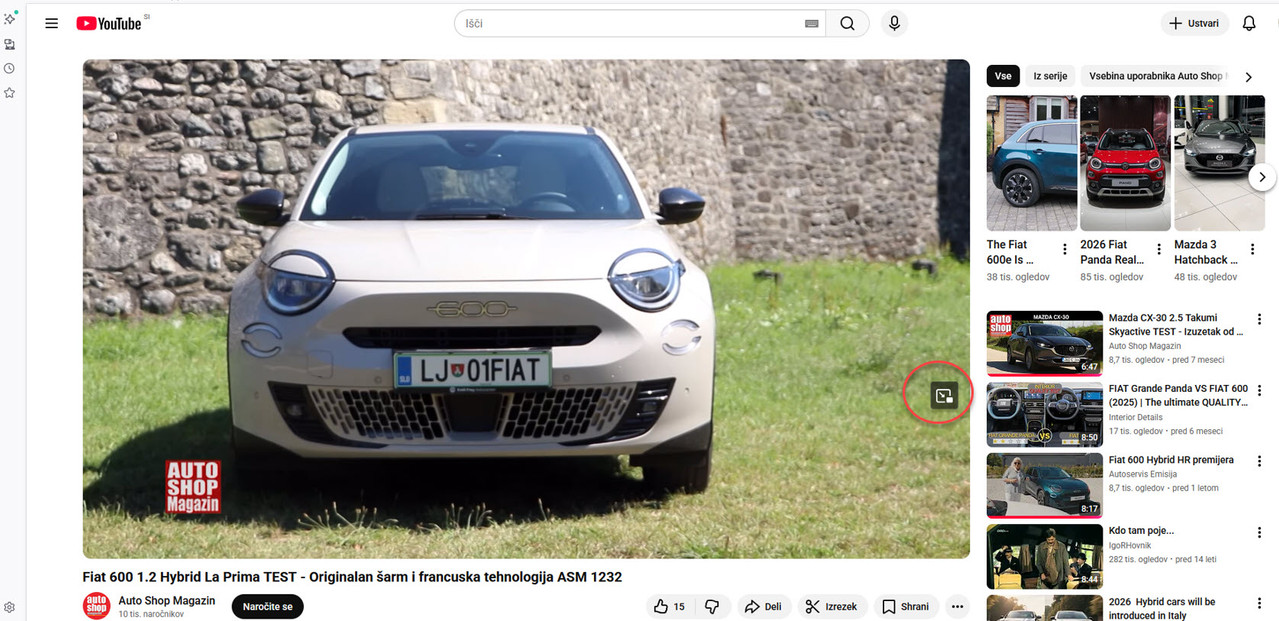Open Auto Shop Magazin channel name link
Viewport: 1279px width, 621px height.
(167, 601)
